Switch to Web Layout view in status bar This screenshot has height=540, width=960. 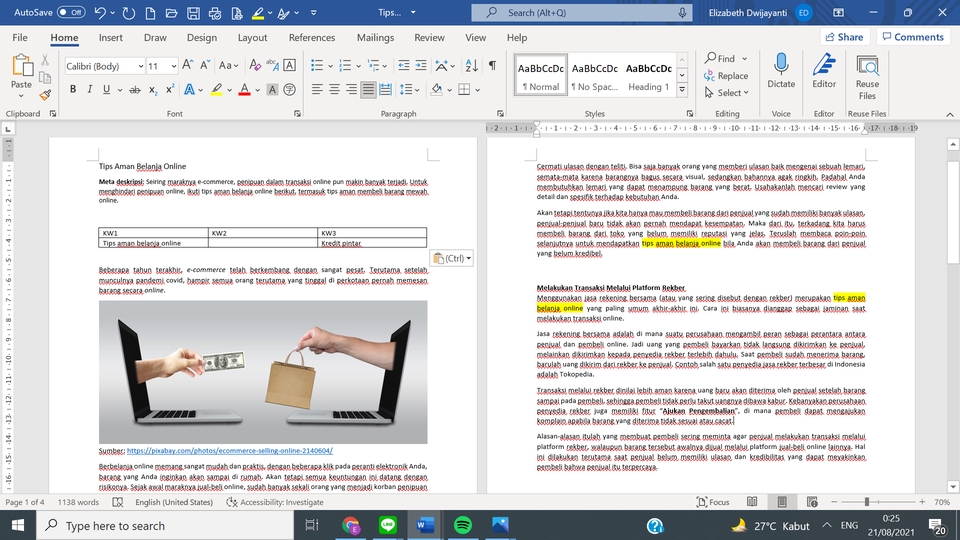[x=812, y=502]
